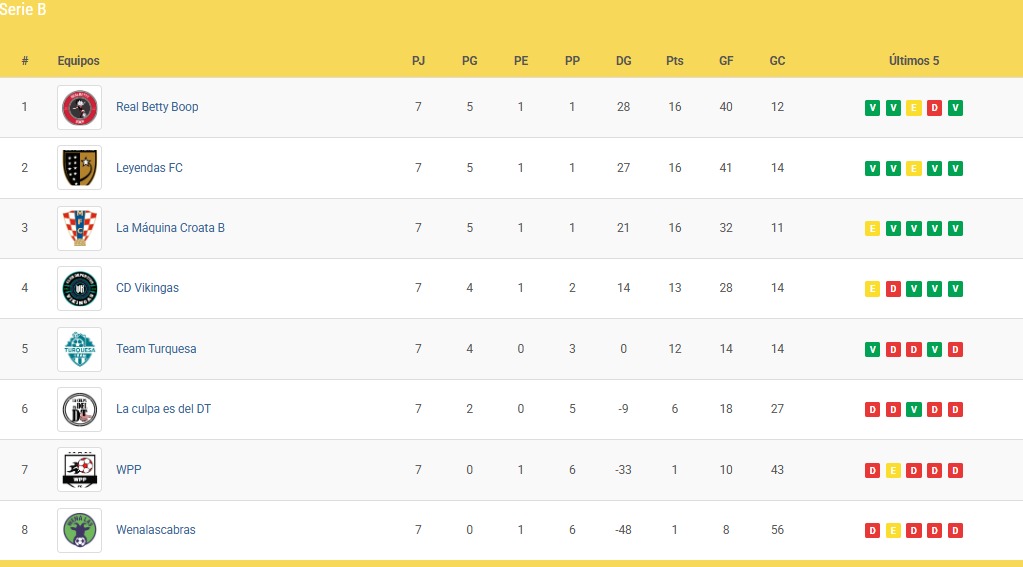Click La Máquina Croata B crest
1023x567 pixels.
click(x=79, y=228)
